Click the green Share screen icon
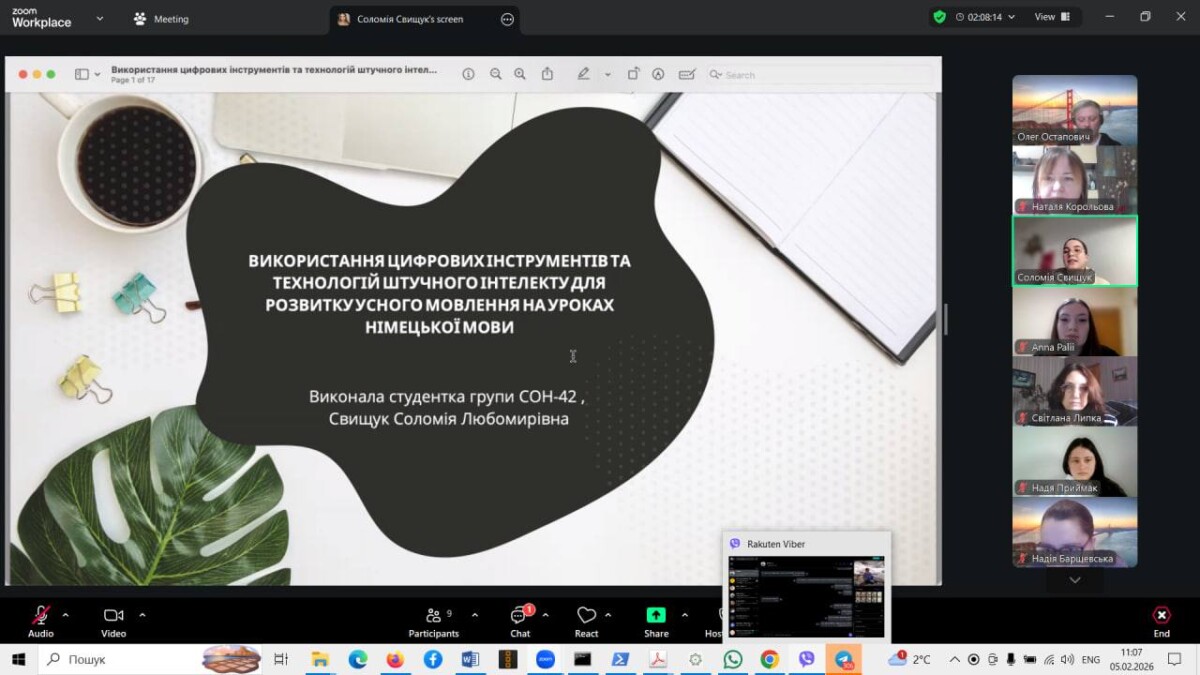 [656, 615]
